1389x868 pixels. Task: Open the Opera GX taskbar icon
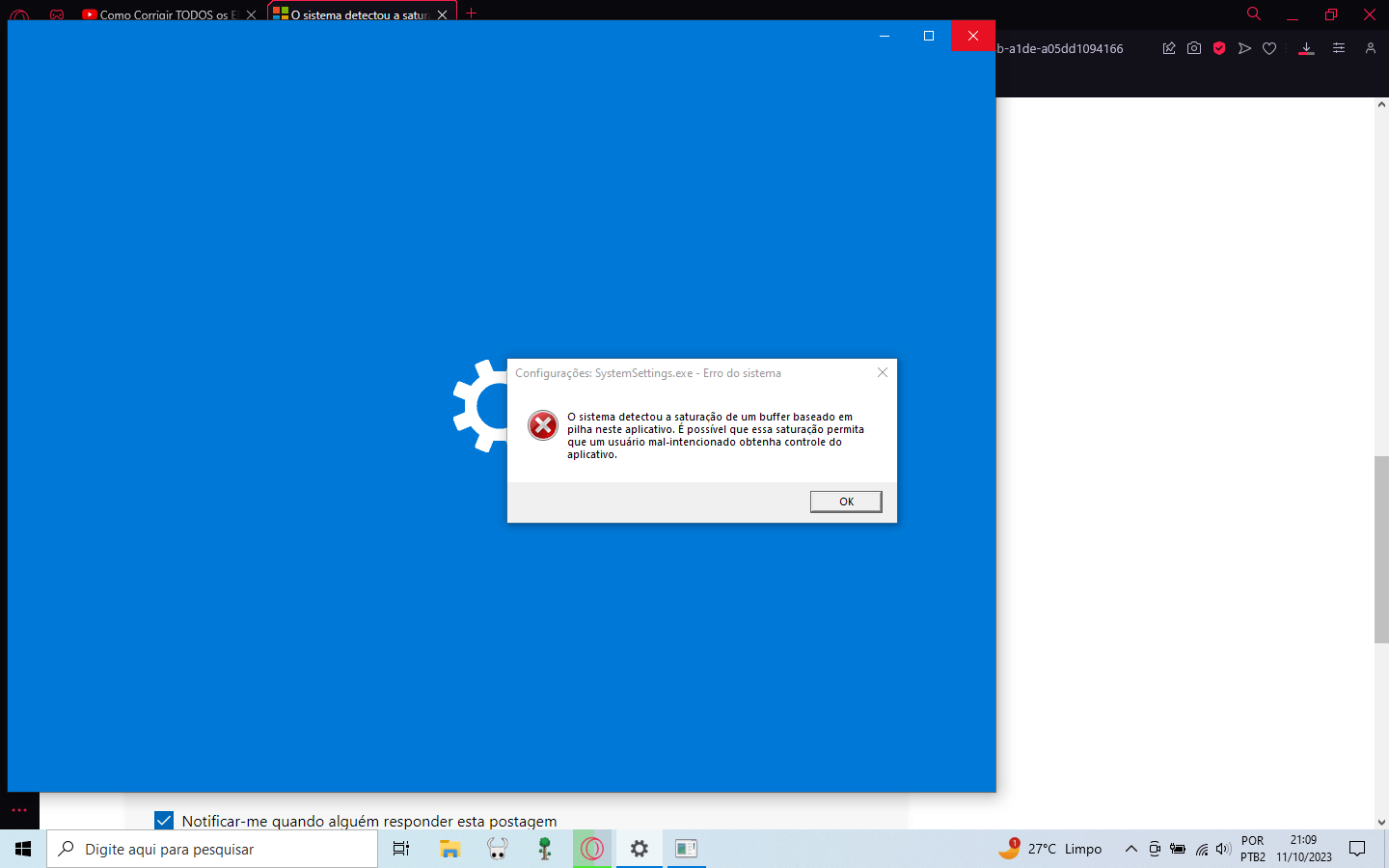(592, 849)
